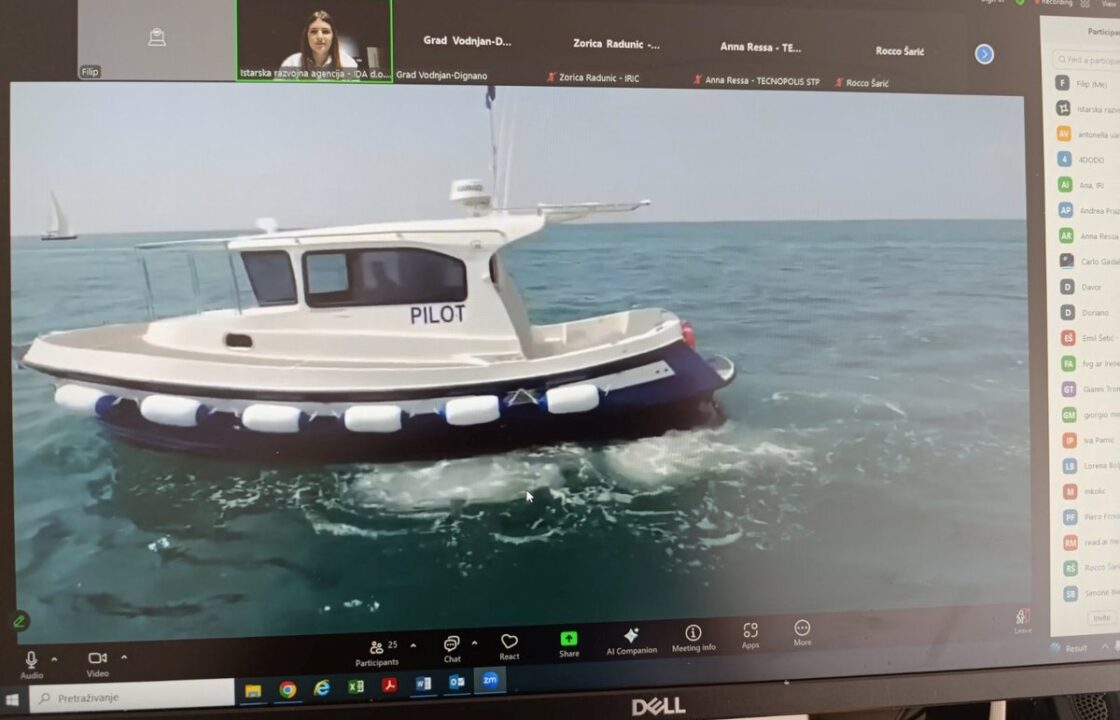Open Internet Explorer from the taskbar
The height and width of the screenshot is (720, 1120).
pyautogui.click(x=322, y=688)
